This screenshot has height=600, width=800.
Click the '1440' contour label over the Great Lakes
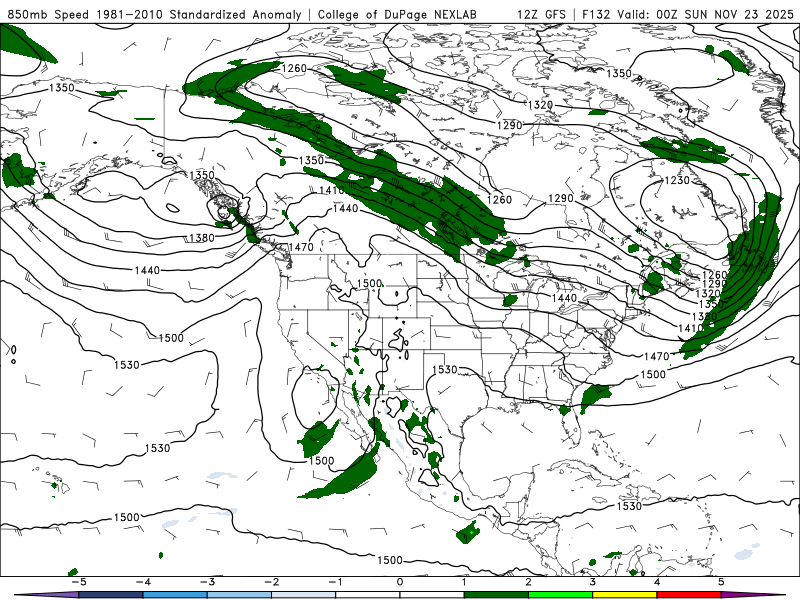tap(564, 298)
